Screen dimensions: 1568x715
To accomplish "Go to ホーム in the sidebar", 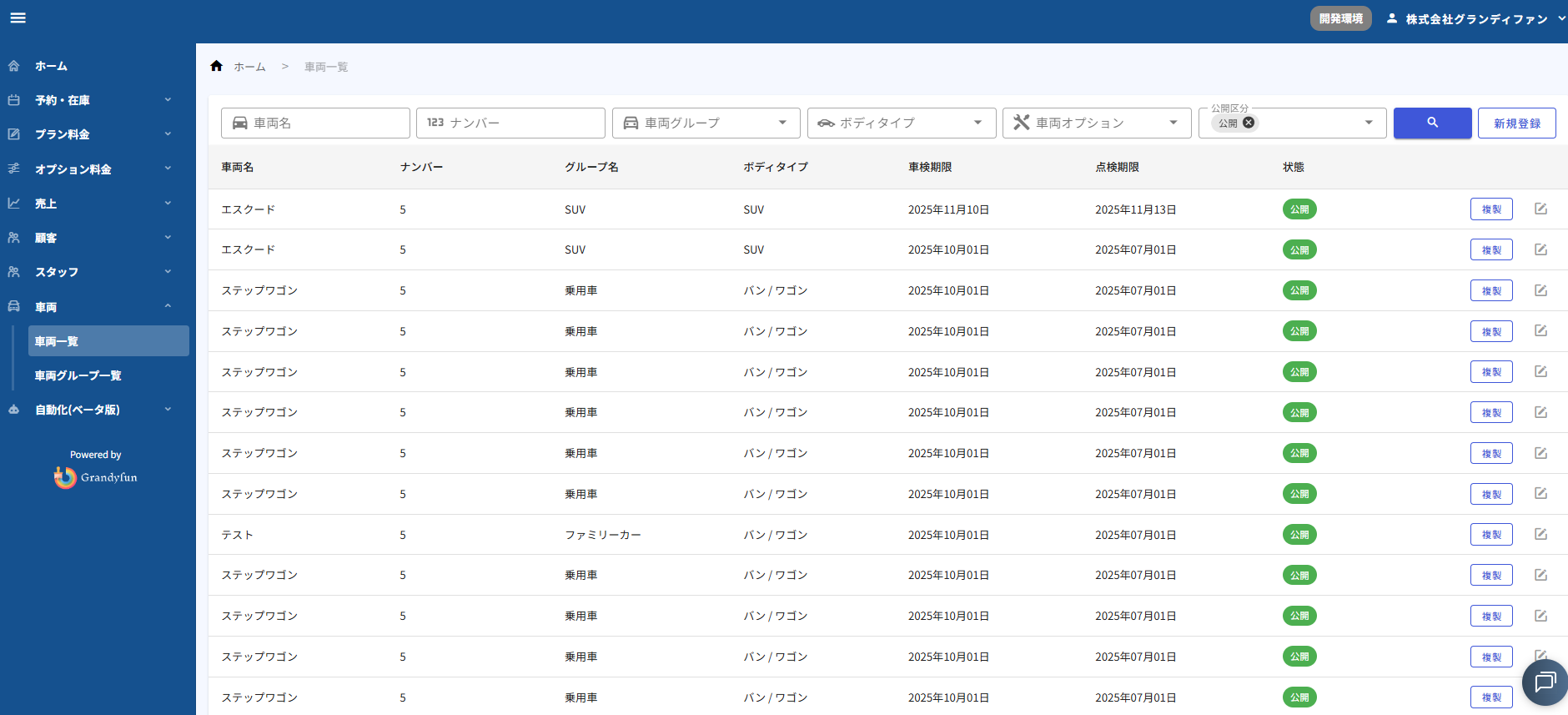I will 51,66.
